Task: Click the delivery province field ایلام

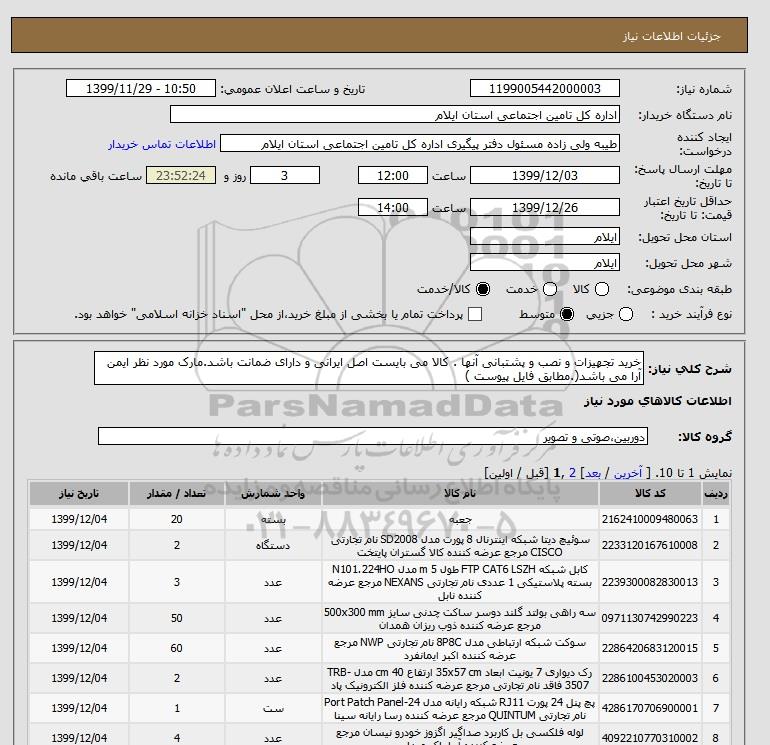Action: coord(545,237)
